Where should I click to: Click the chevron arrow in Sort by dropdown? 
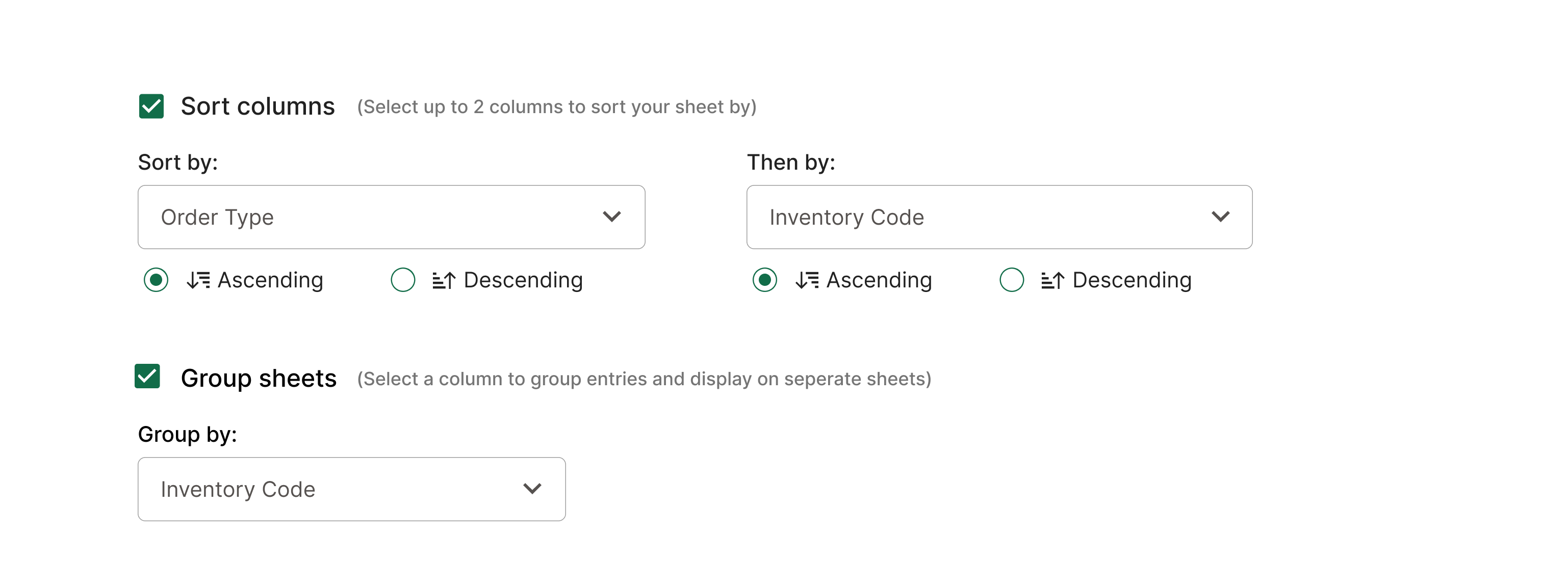[x=612, y=217]
